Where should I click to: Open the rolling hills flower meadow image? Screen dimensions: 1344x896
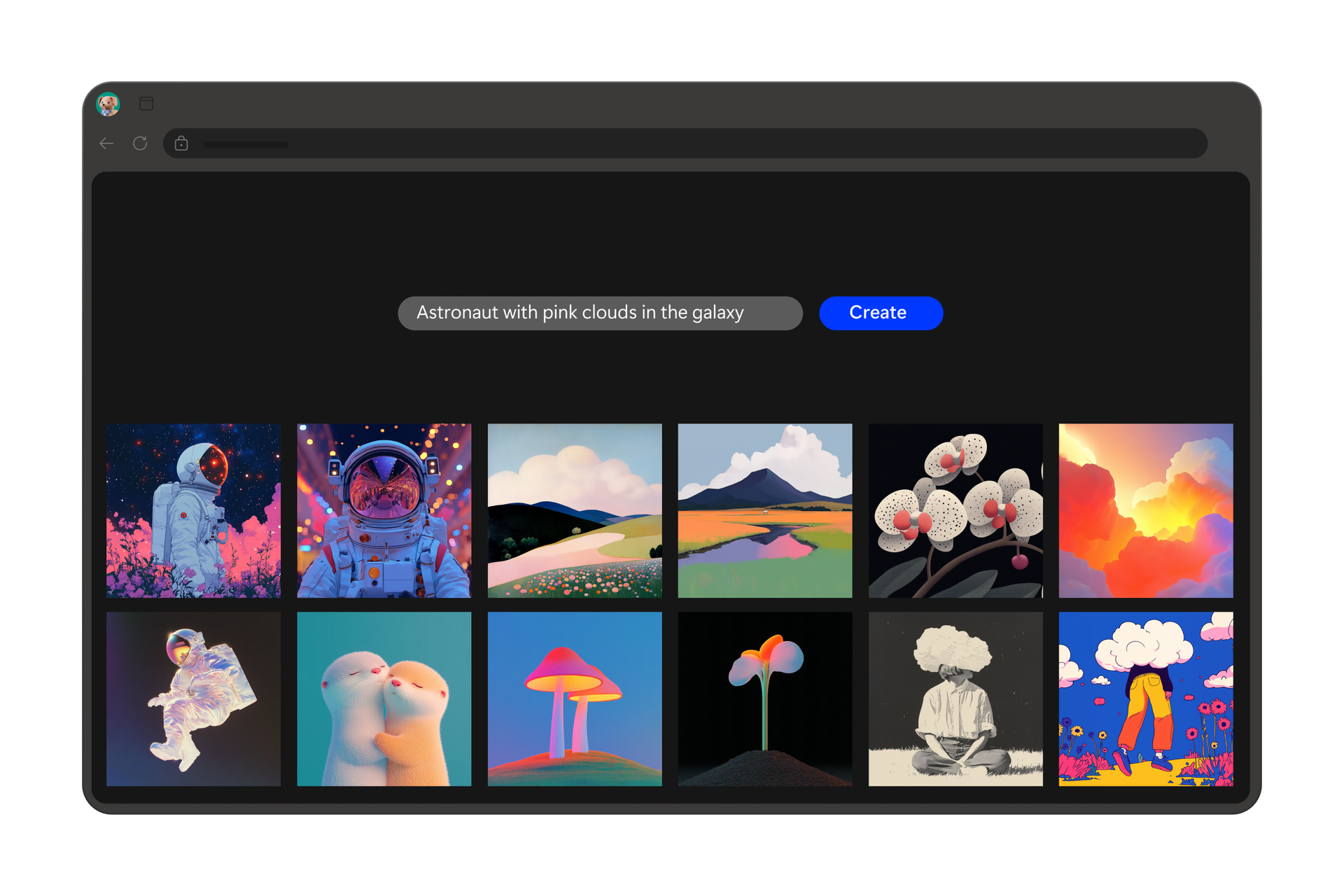(x=574, y=510)
